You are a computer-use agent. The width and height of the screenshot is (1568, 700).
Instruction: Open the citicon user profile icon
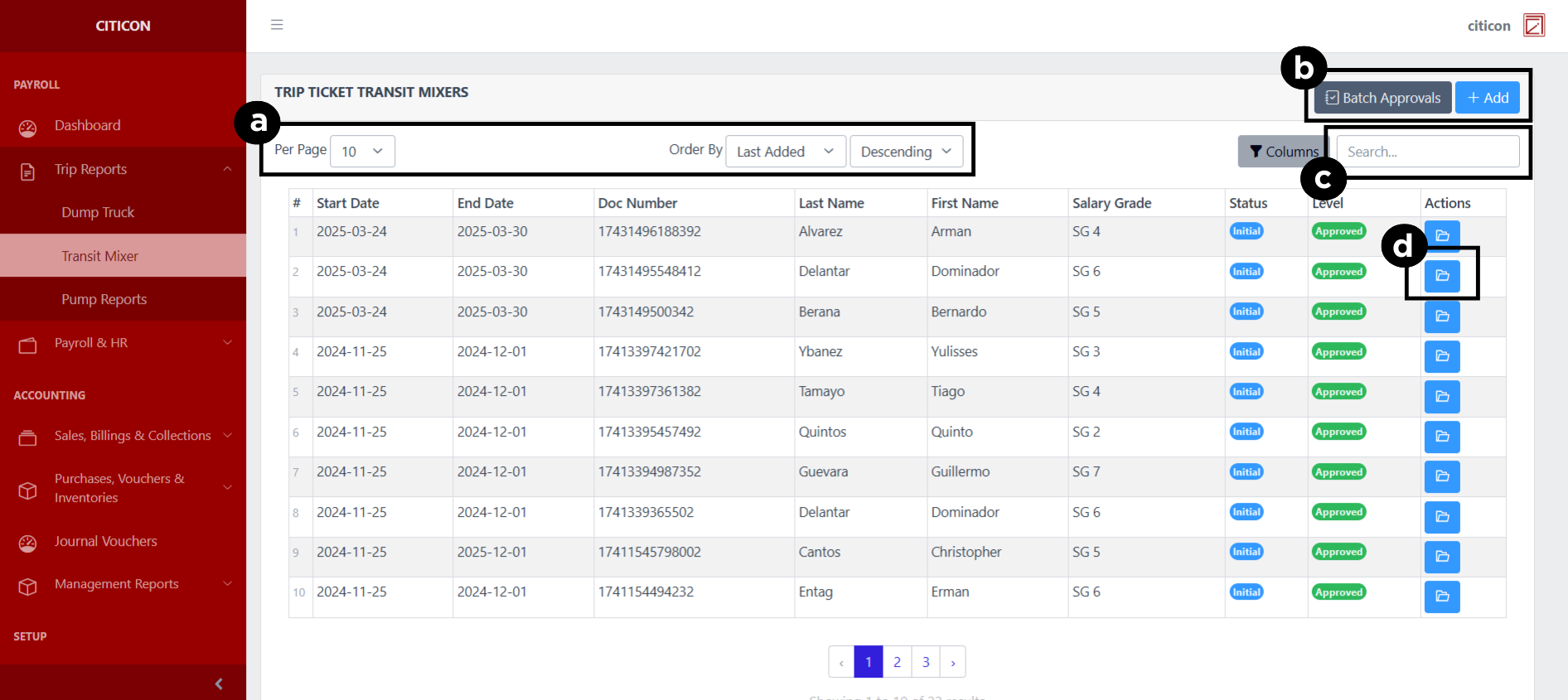coord(1534,26)
